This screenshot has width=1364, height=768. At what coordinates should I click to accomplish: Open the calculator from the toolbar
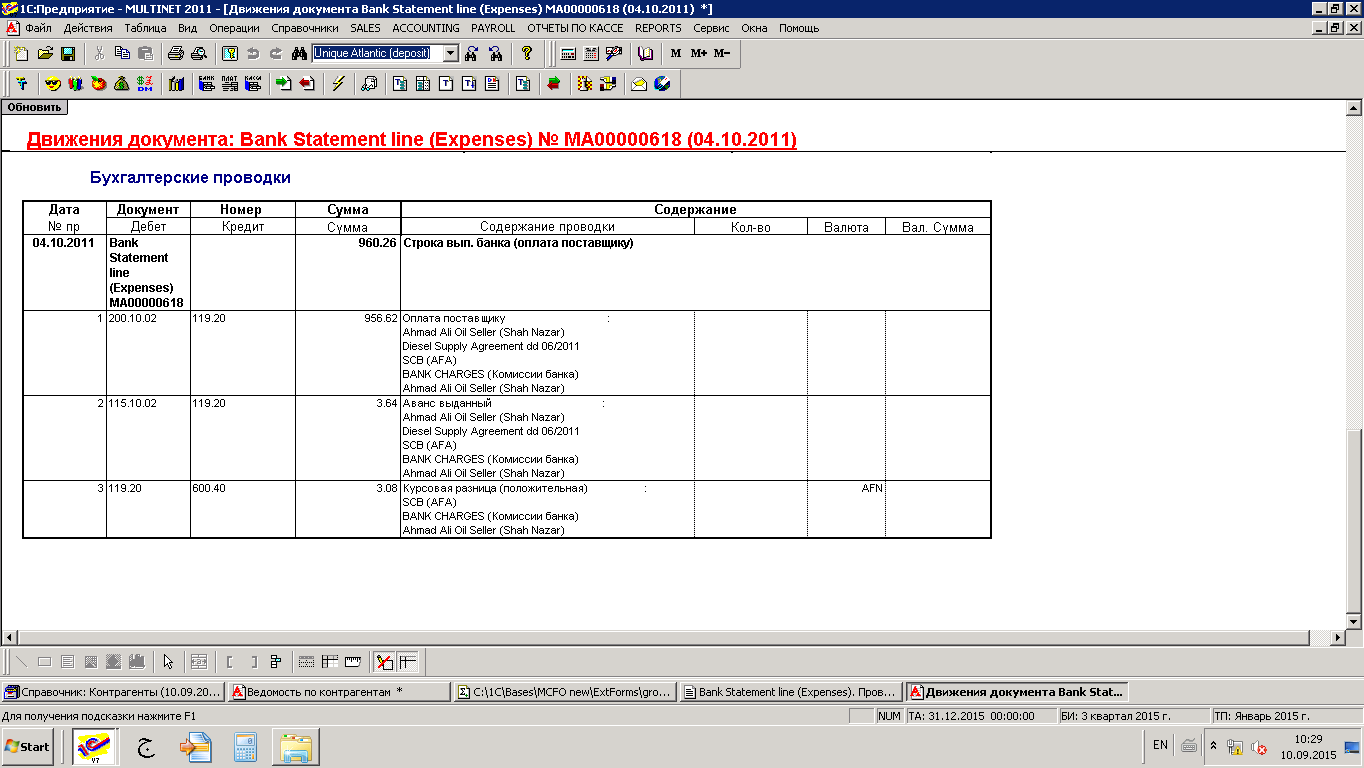click(x=568, y=54)
